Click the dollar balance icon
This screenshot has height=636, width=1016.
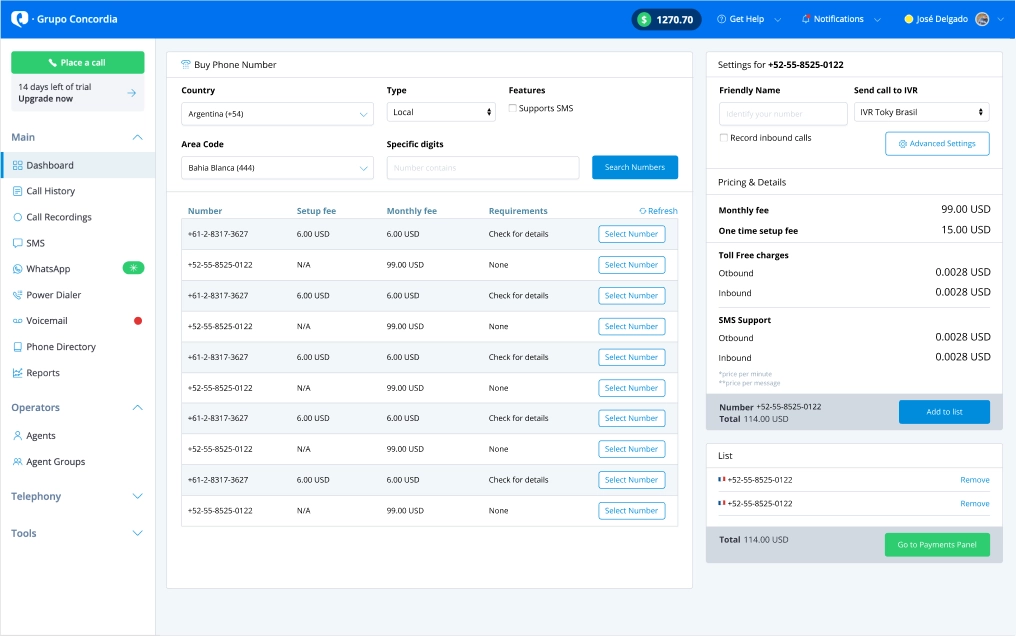click(x=644, y=19)
